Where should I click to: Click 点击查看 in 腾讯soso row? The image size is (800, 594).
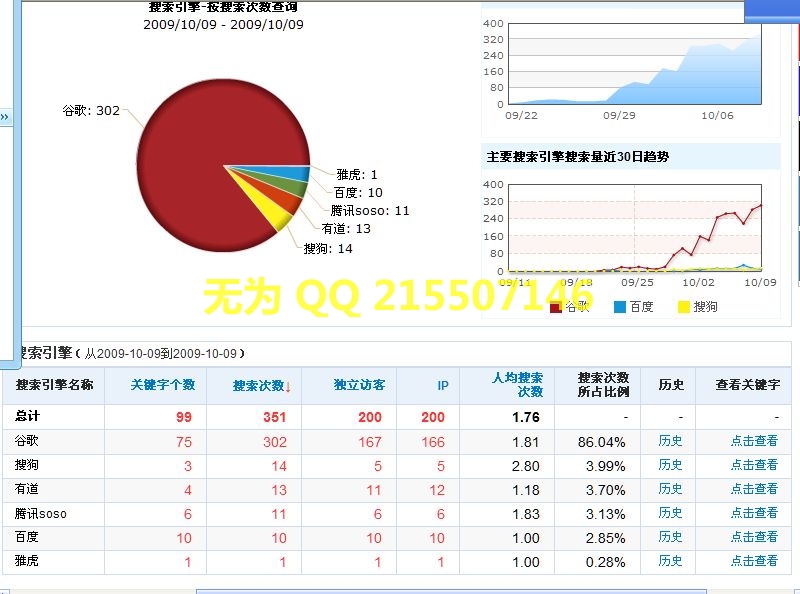(754, 513)
